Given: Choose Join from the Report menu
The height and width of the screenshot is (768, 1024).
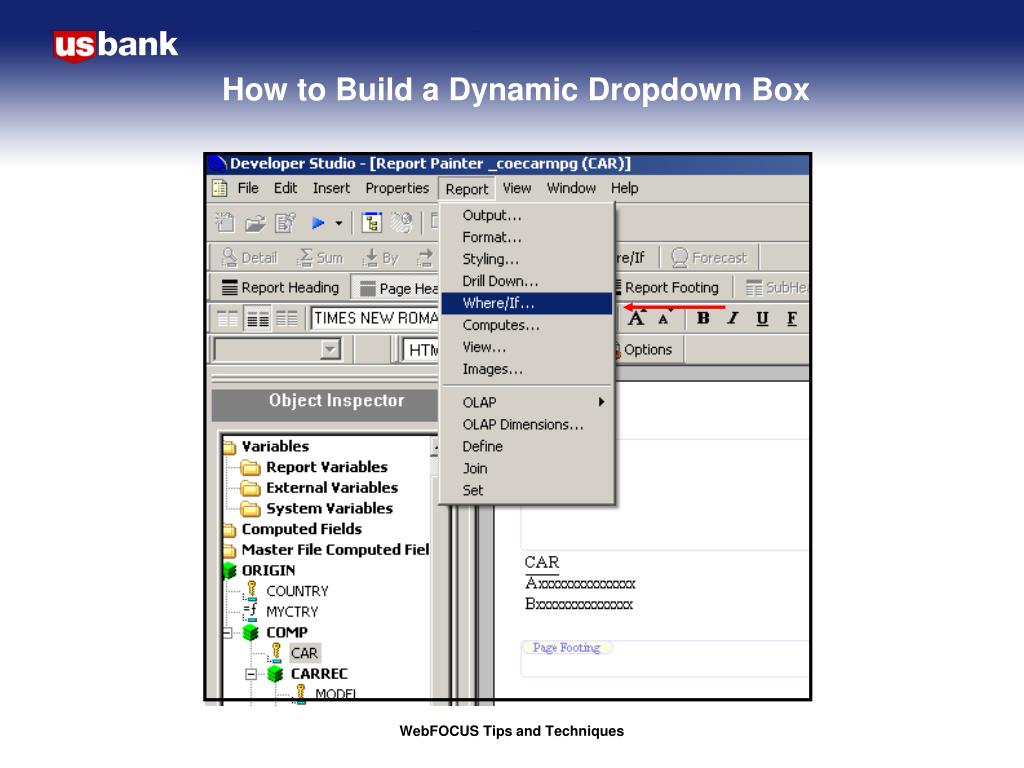Looking at the screenshot, I should coord(528,468).
